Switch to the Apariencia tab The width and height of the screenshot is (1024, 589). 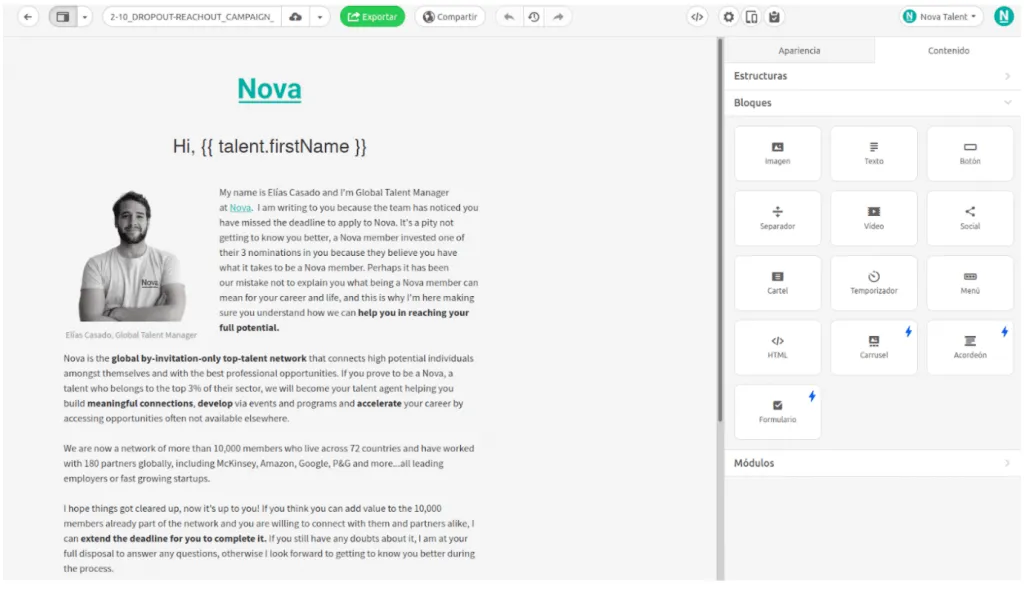[799, 50]
